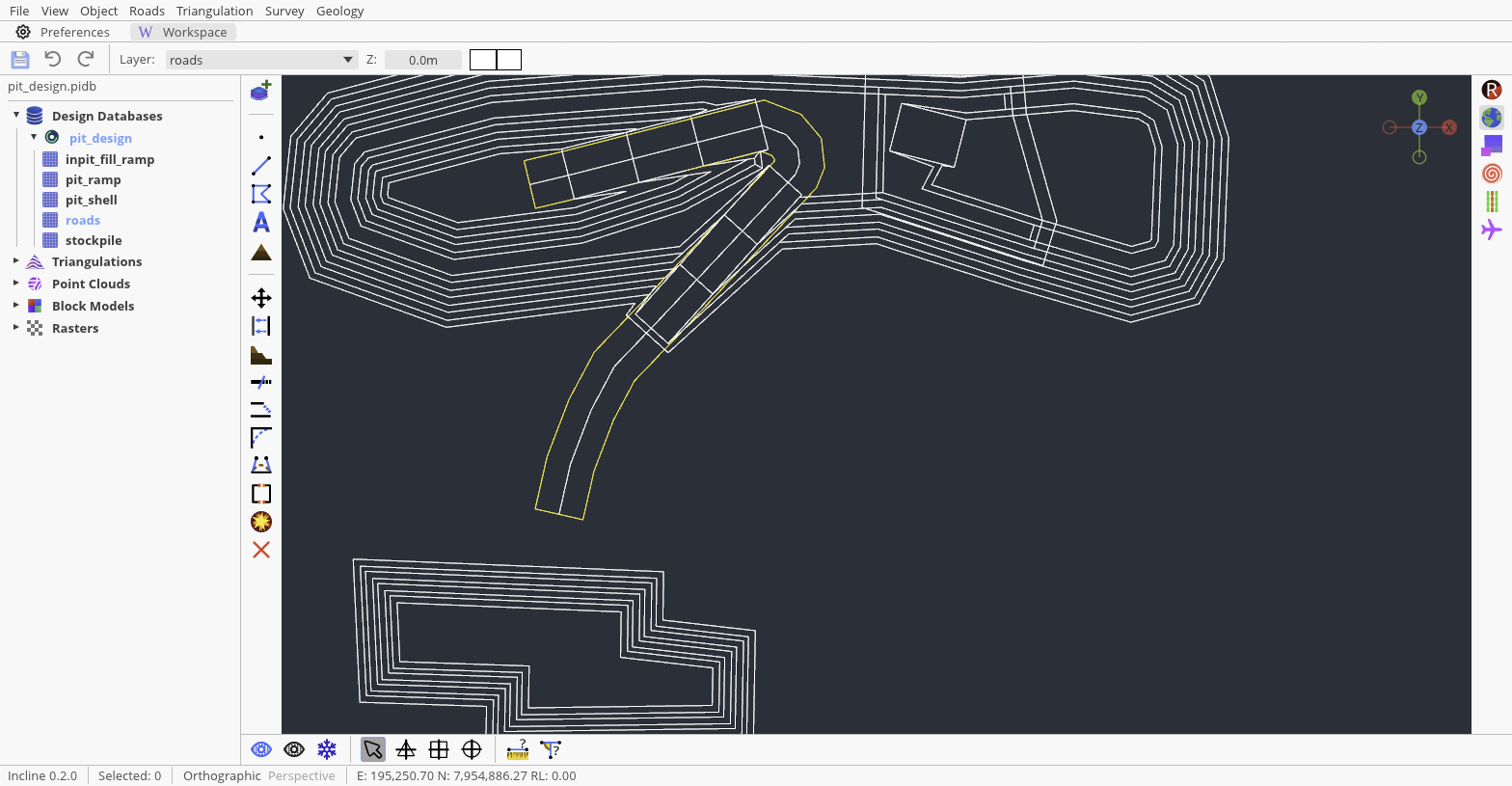Select the stockpile layer

click(x=94, y=240)
